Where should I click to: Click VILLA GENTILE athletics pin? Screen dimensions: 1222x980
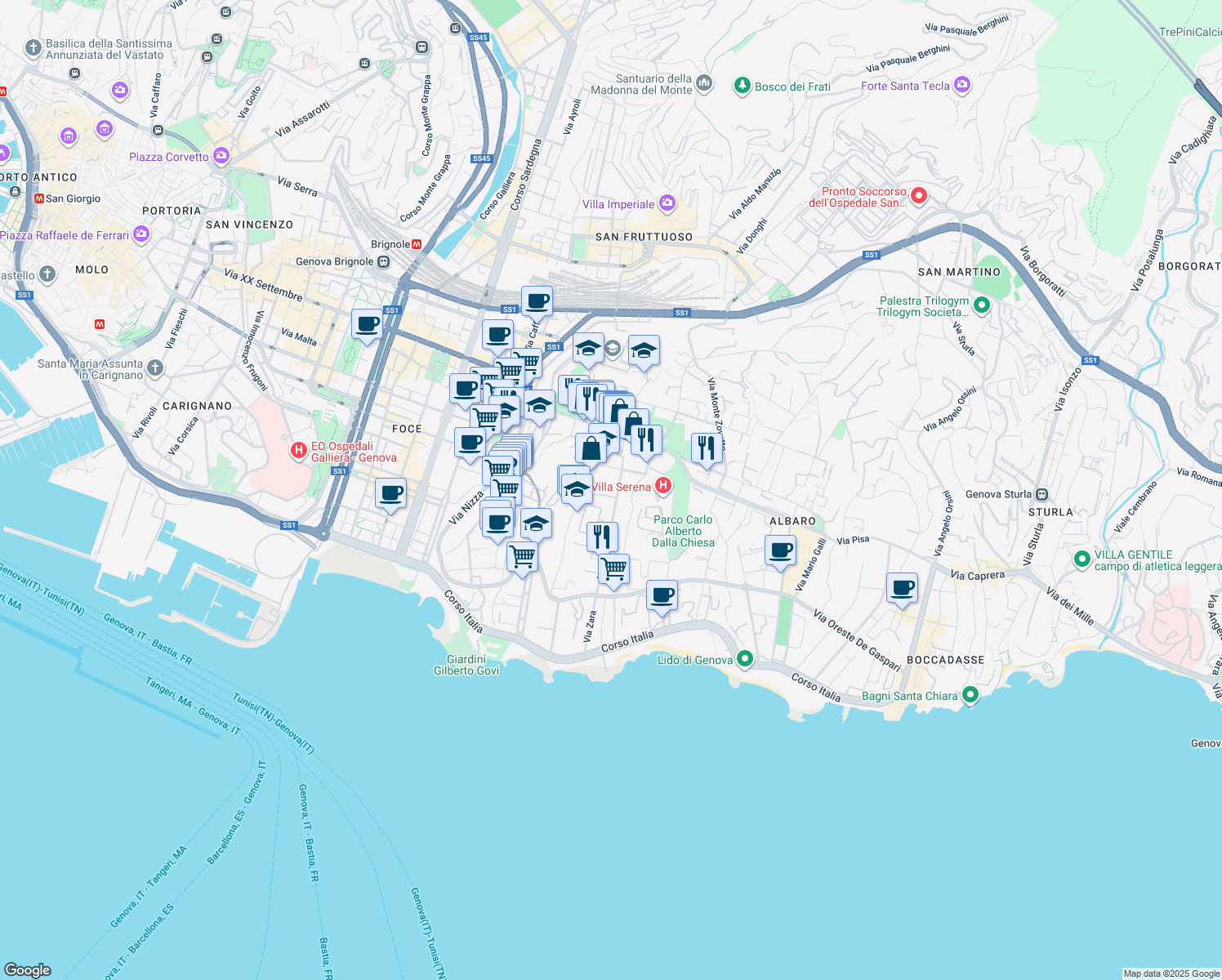1082,559
